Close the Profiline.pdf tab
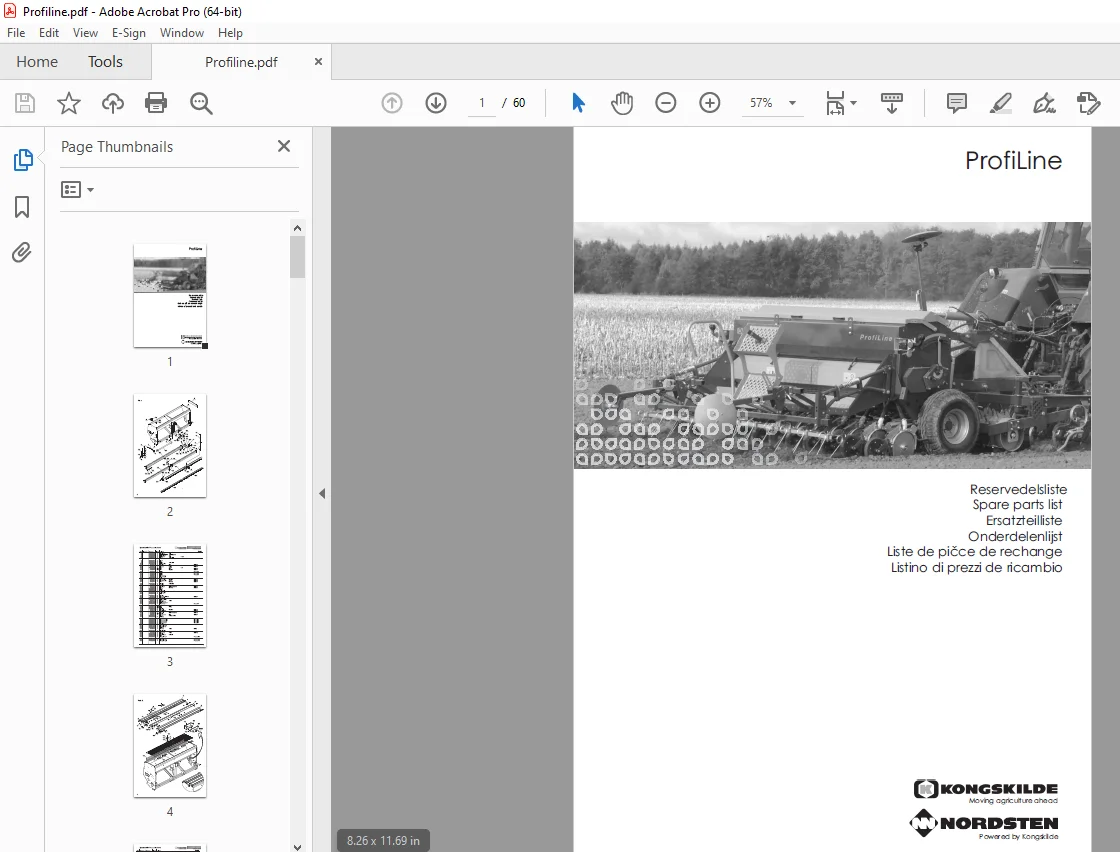The height and width of the screenshot is (852, 1120). 319,61
